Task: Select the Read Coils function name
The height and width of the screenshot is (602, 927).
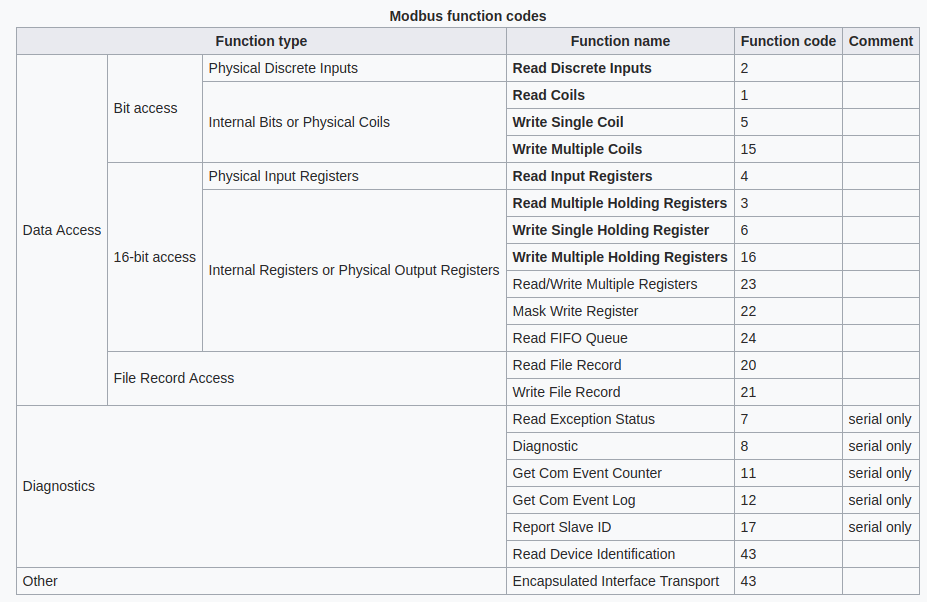Action: [x=549, y=95]
